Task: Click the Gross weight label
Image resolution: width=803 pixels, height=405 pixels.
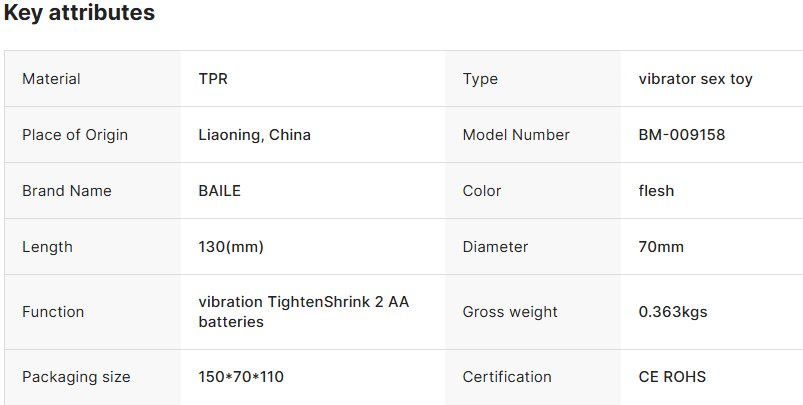Action: 509,312
